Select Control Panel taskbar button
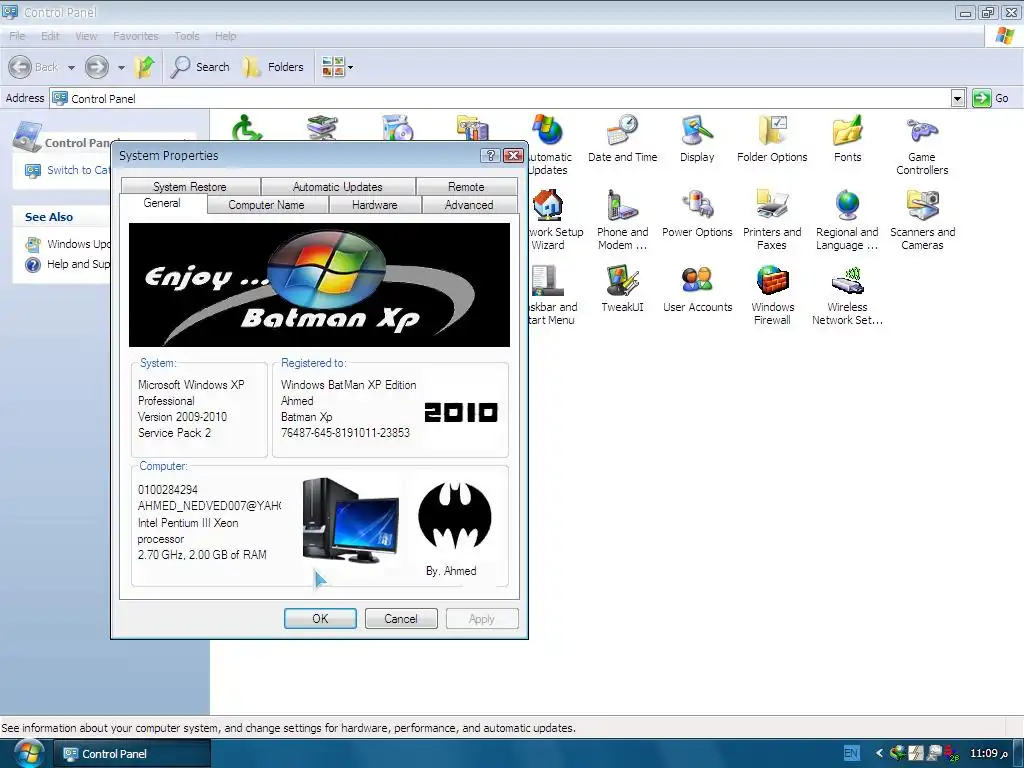Screen dimensions: 1024x768 (x=131, y=754)
